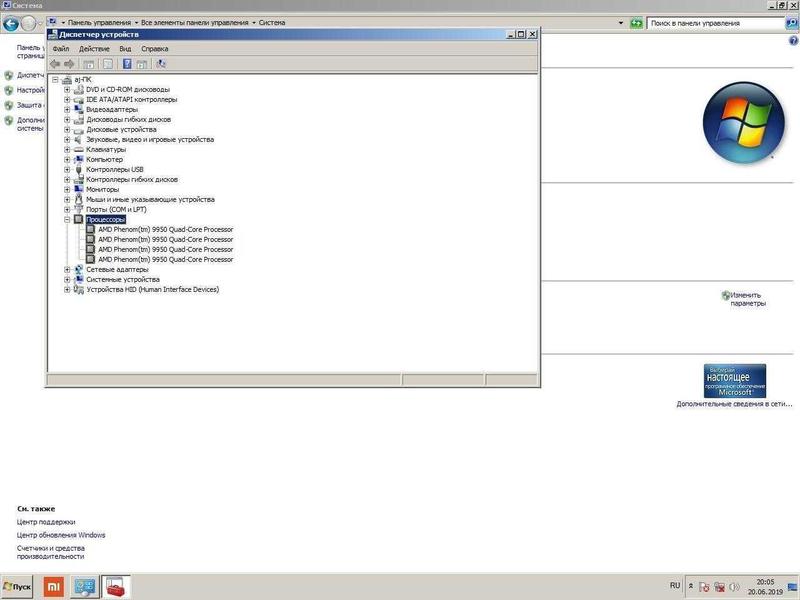The image size is (800, 600).
Task: Click Show desktop button at taskbar edge
Action: 792,588
